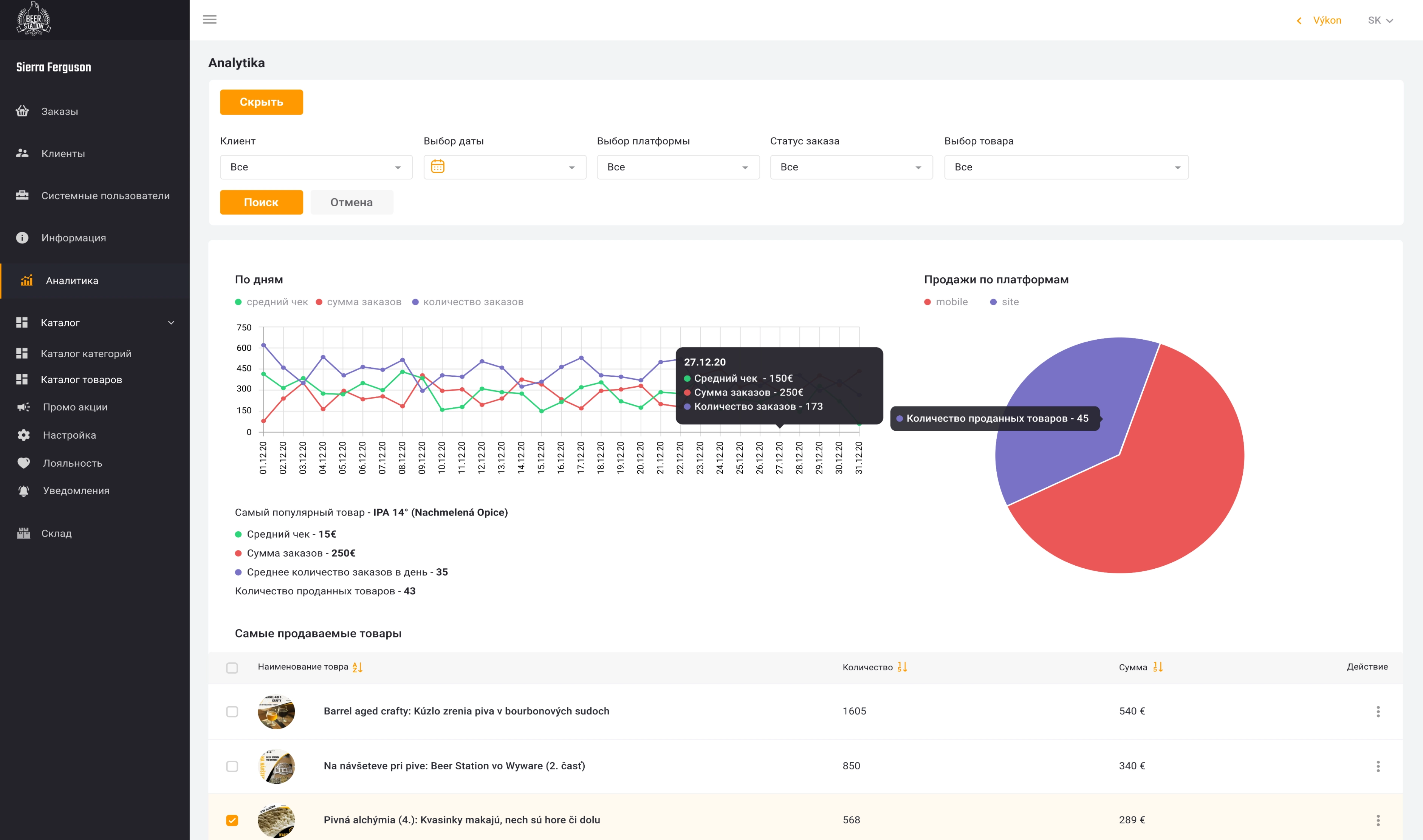Click the hamburger menu icon
This screenshot has height=840, width=1423.
(x=209, y=20)
